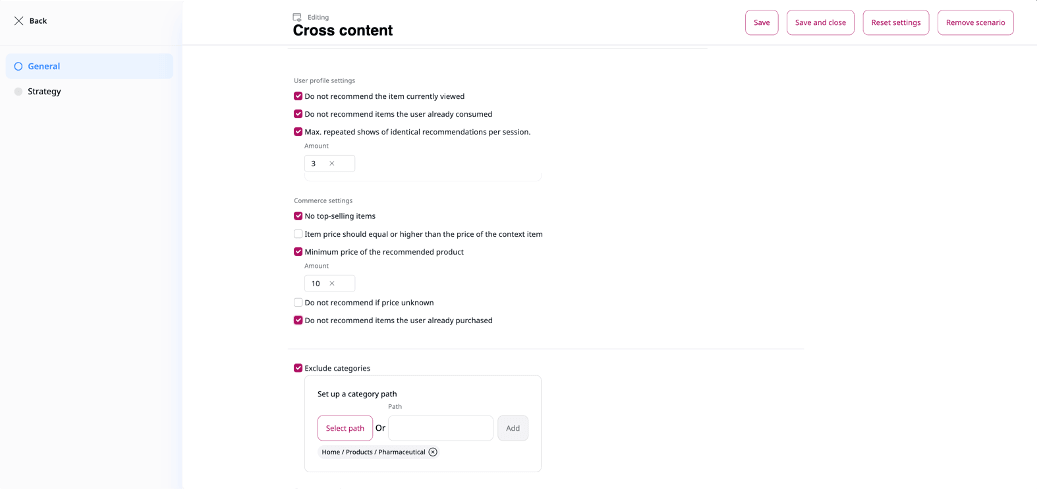The height and width of the screenshot is (489, 1037).
Task: Click the editing icon above Cross content
Action: pos(298,17)
